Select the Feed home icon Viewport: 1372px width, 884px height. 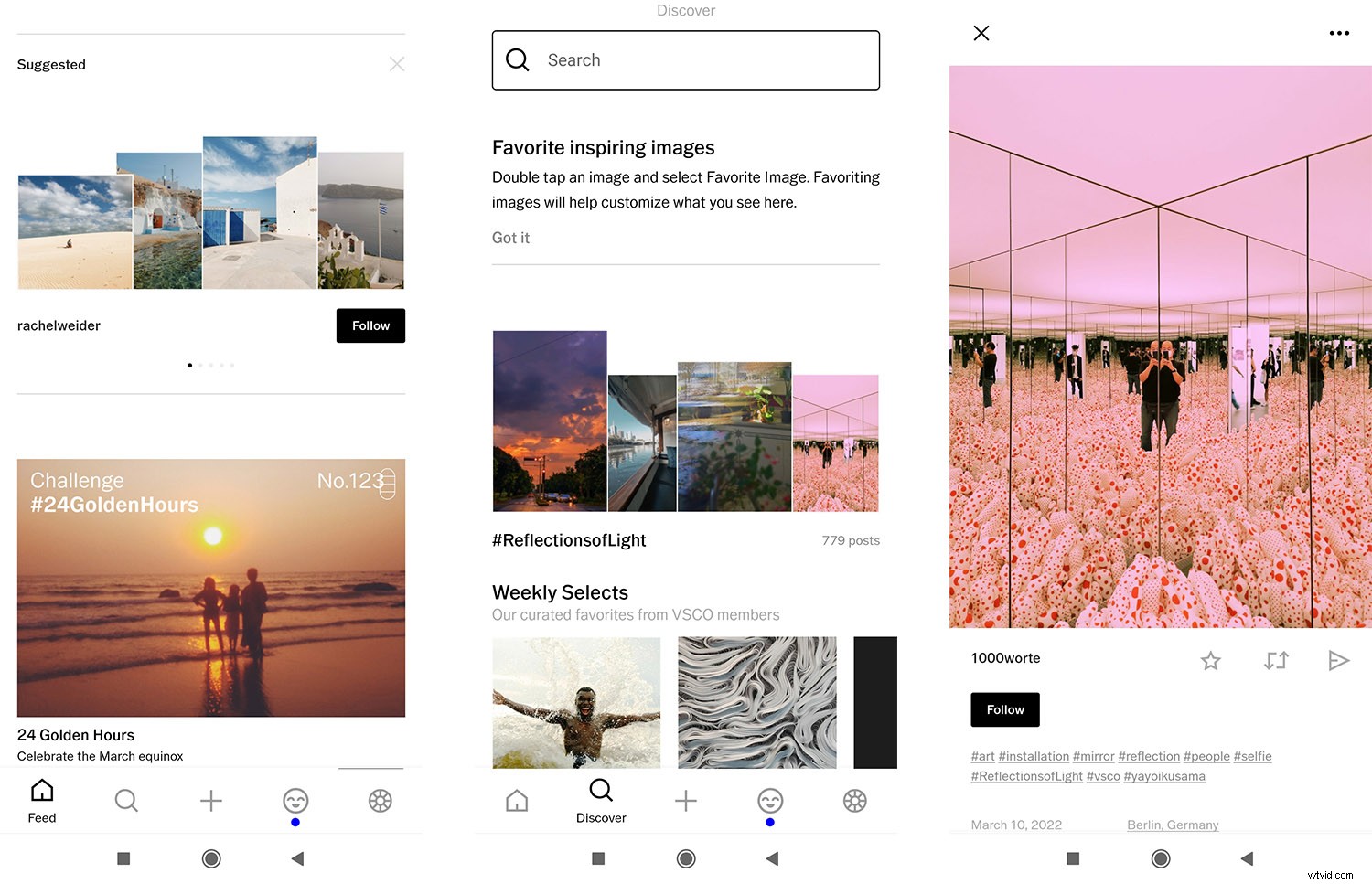point(42,799)
